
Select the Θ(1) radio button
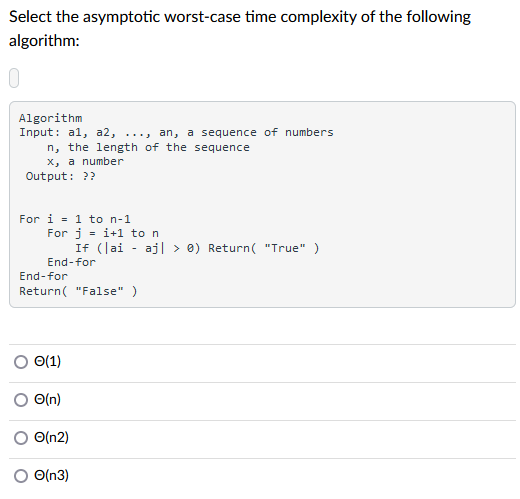pyautogui.click(x=21, y=362)
